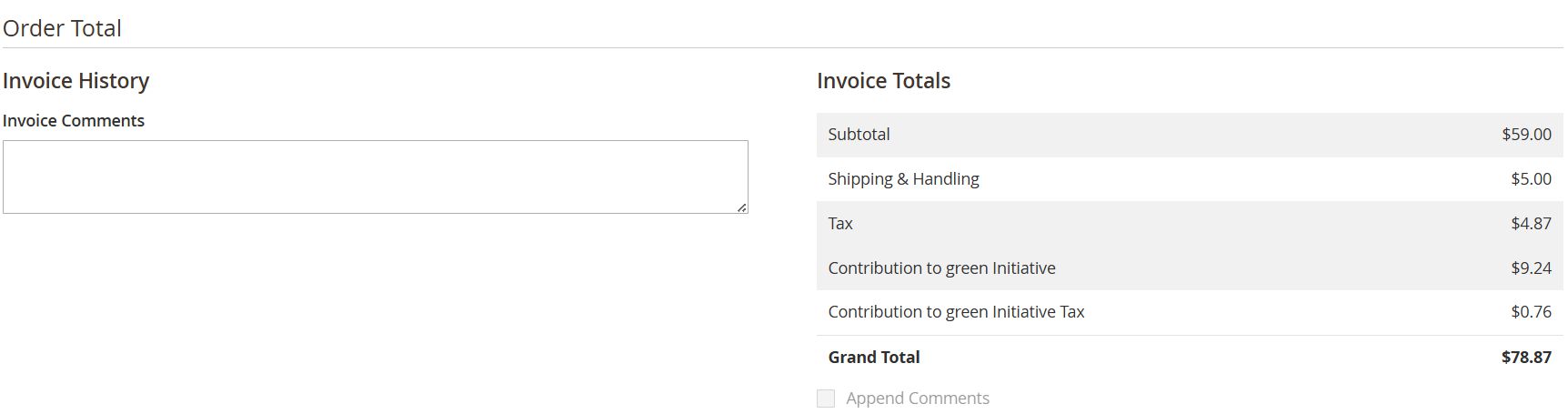The image size is (1568, 414).
Task: Click the Invoice Comments field label
Action: pyautogui.click(x=74, y=121)
